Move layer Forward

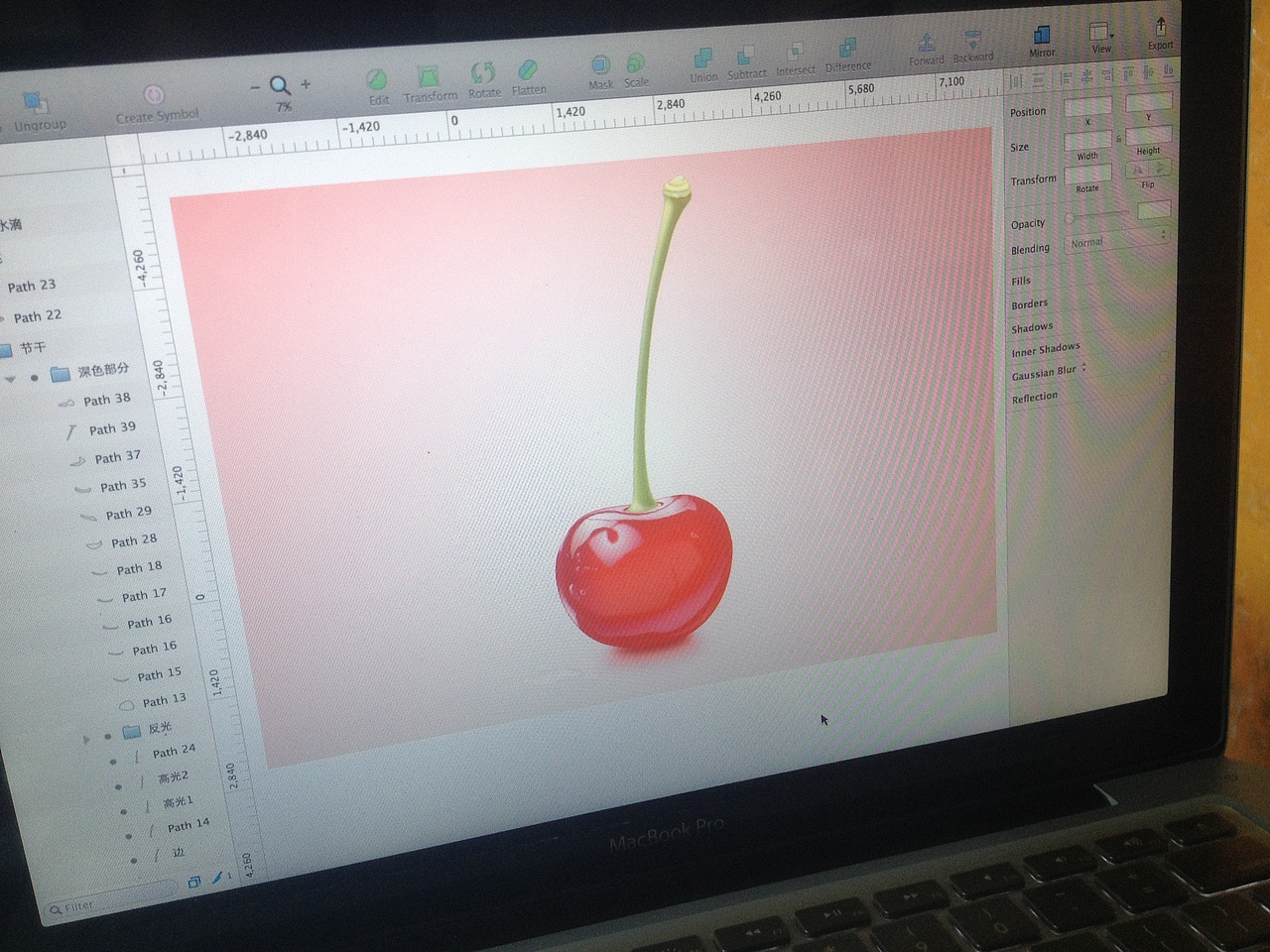point(926,43)
